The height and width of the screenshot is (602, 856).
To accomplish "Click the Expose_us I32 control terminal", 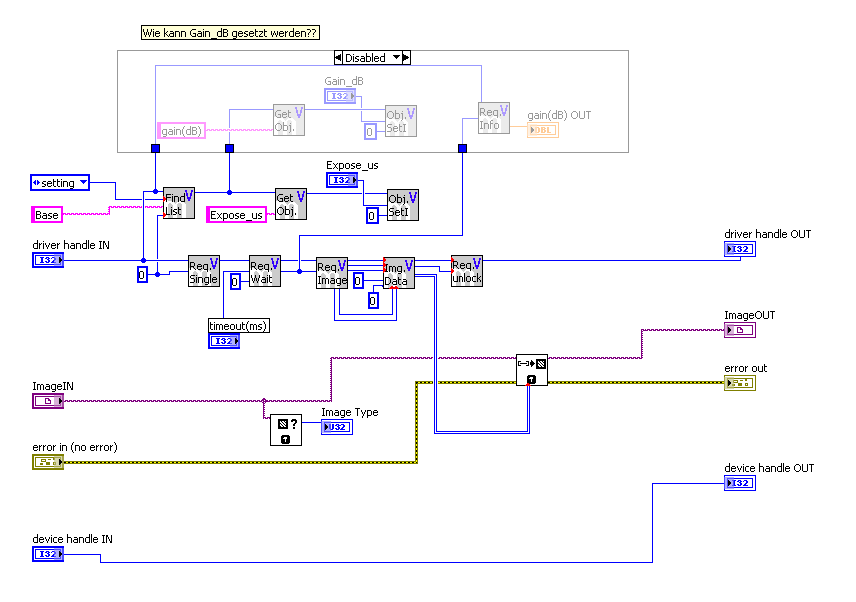I will [x=342, y=180].
